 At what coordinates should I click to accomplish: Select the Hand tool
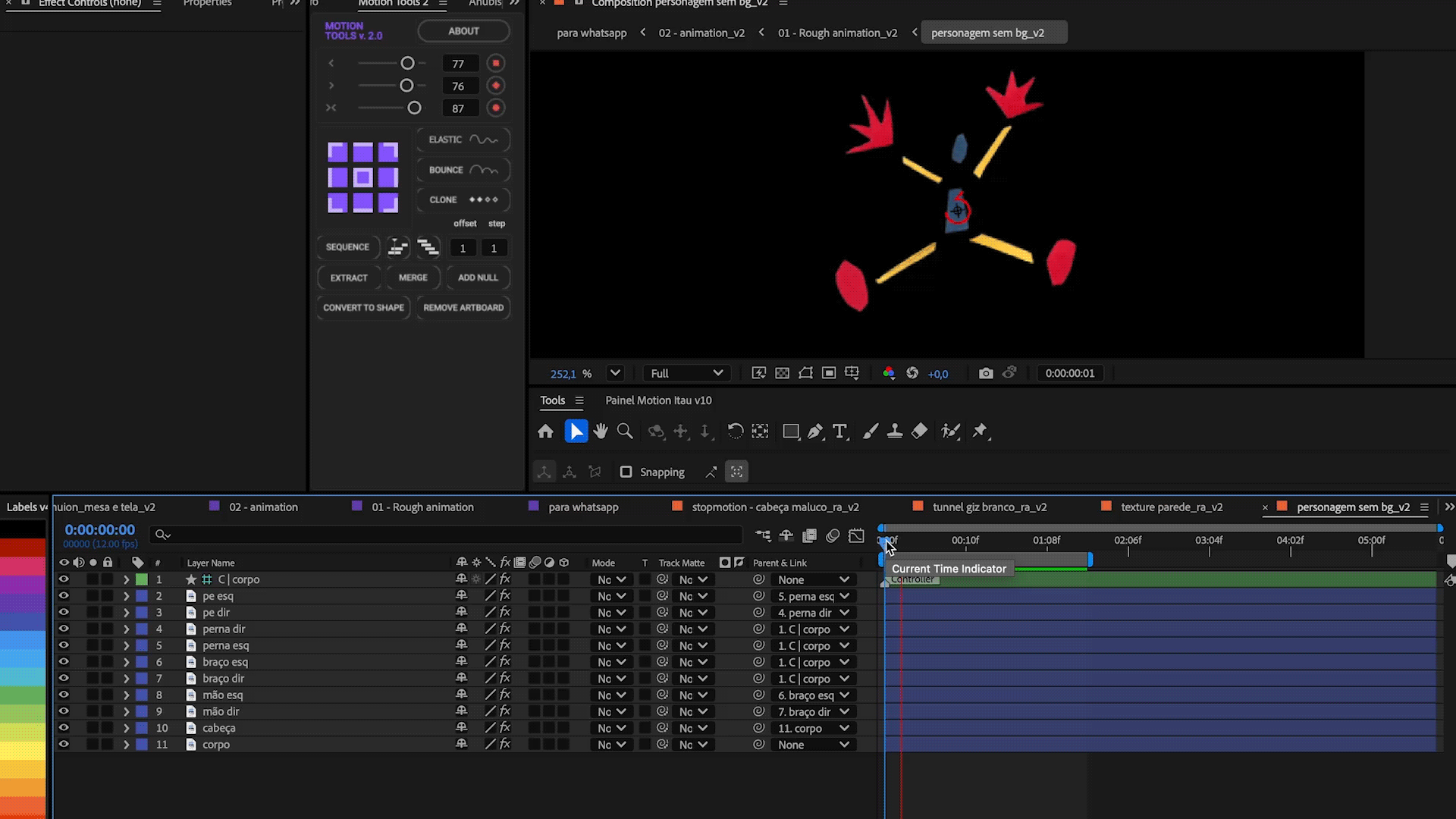(601, 431)
